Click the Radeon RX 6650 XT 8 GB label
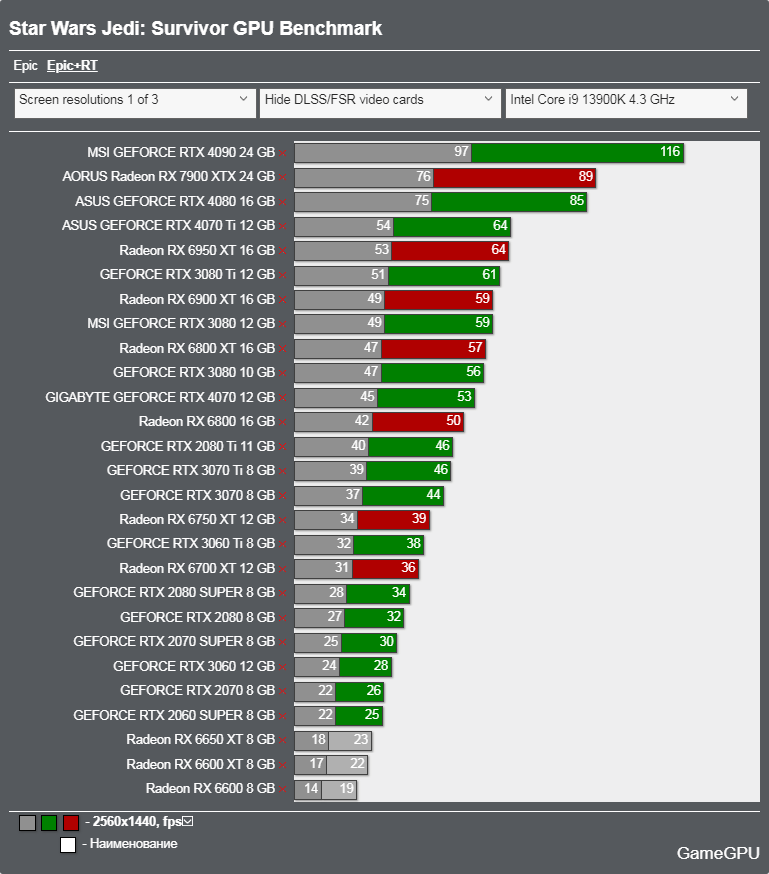The height and width of the screenshot is (874, 769). point(201,739)
